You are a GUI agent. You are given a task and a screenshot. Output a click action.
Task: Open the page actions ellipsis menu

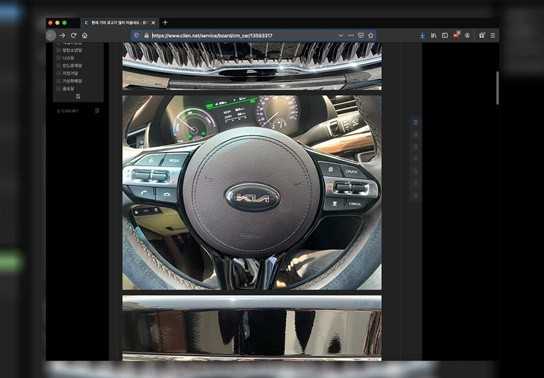(351, 35)
